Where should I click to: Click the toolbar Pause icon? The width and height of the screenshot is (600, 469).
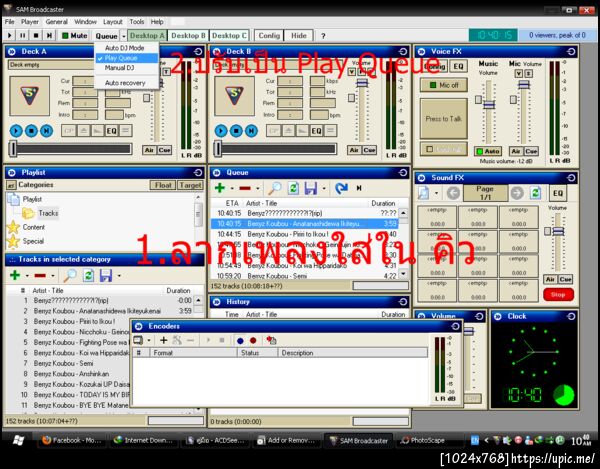point(23,36)
